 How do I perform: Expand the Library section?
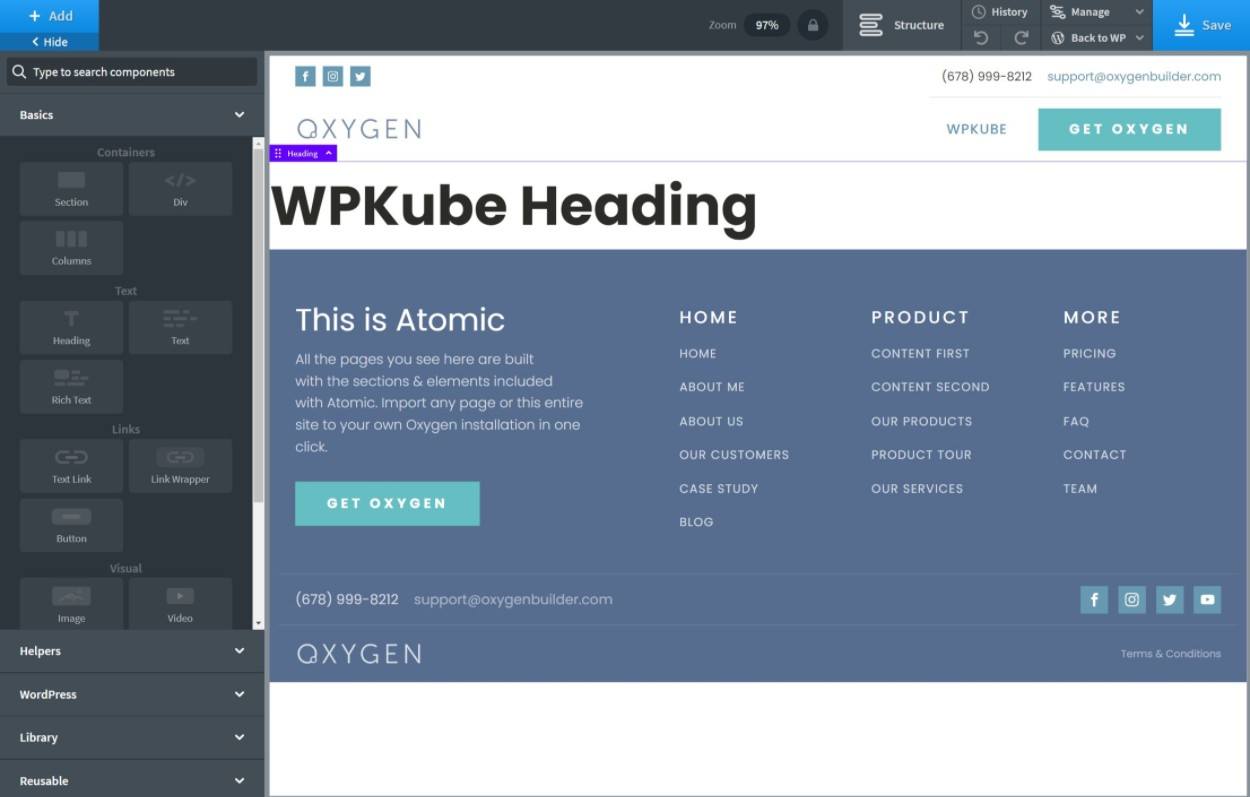(132, 737)
